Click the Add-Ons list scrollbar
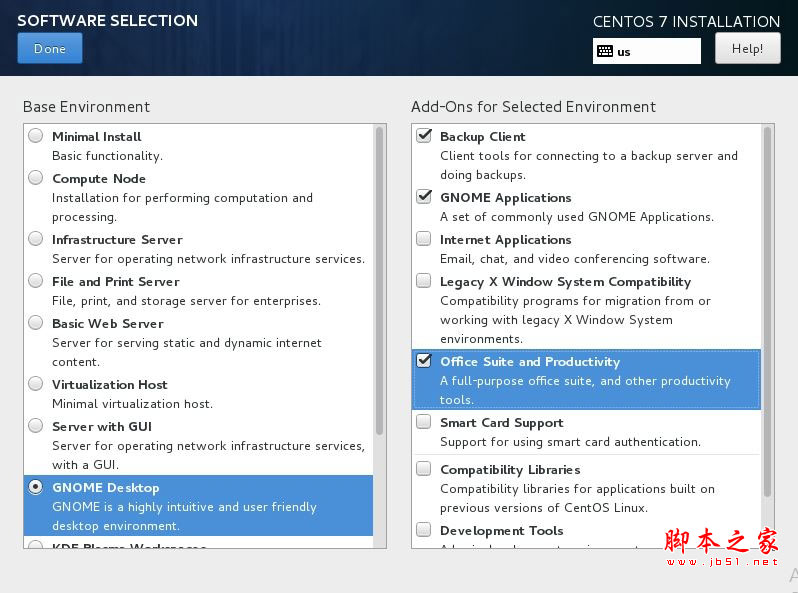 (768, 310)
